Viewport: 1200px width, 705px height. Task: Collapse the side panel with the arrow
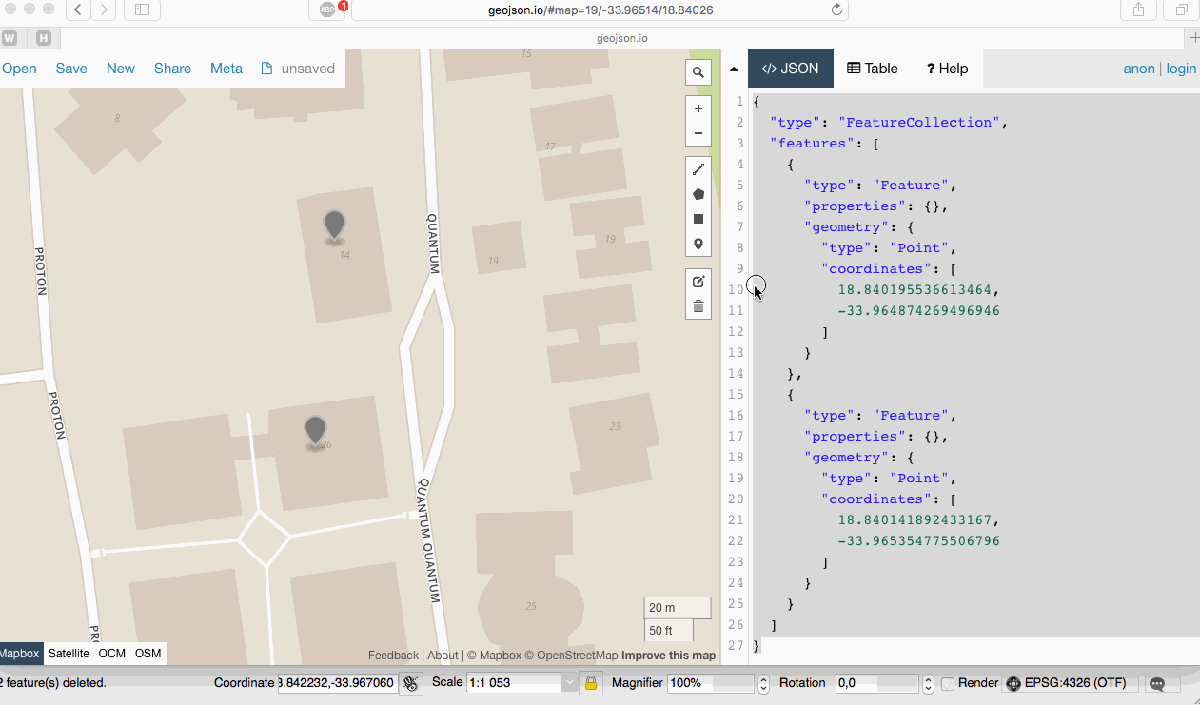[734, 69]
